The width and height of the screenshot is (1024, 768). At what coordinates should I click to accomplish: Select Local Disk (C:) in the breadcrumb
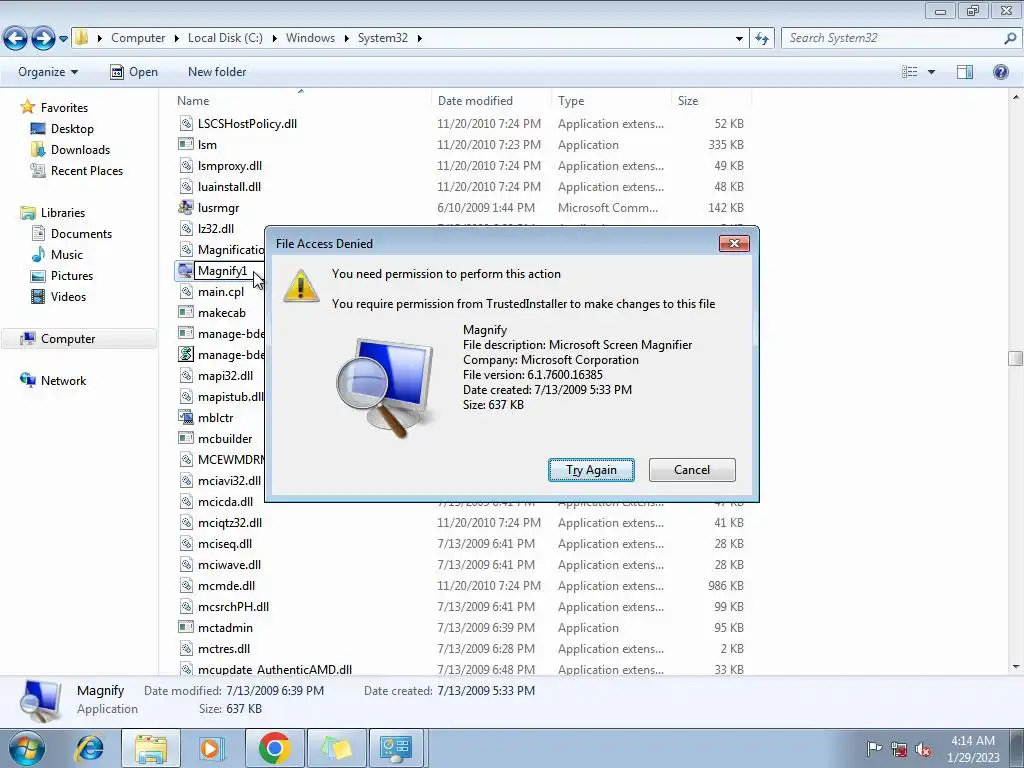click(x=225, y=38)
